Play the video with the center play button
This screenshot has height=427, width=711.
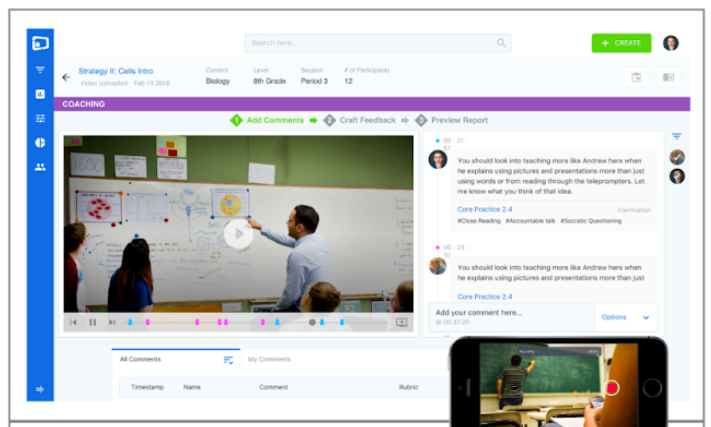238,234
